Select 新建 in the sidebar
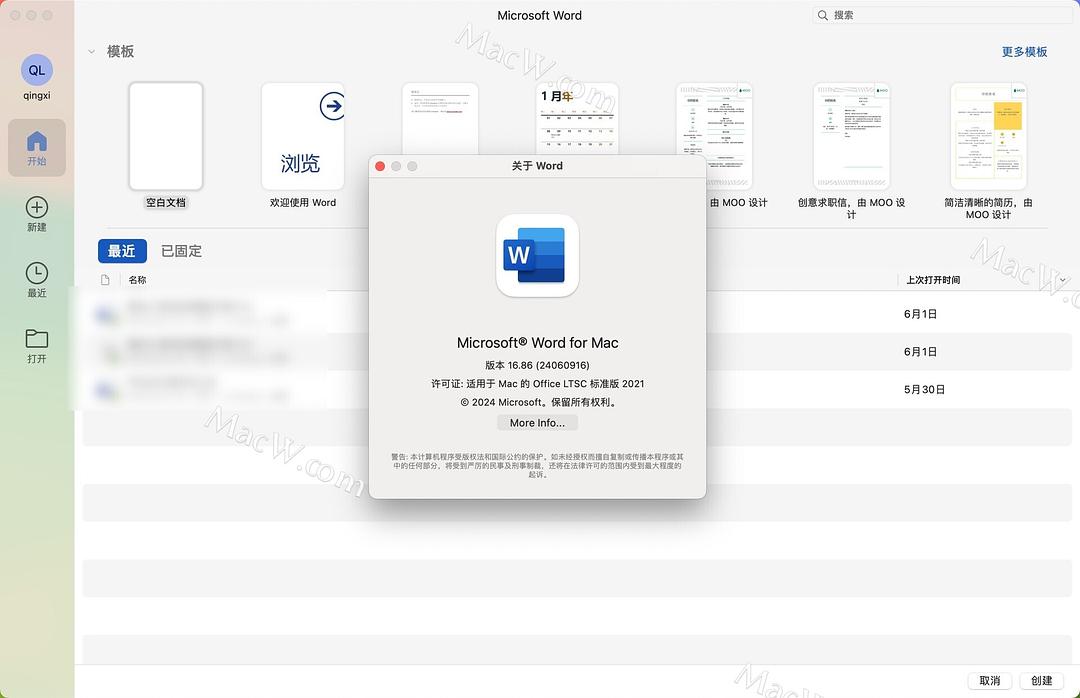 click(37, 214)
